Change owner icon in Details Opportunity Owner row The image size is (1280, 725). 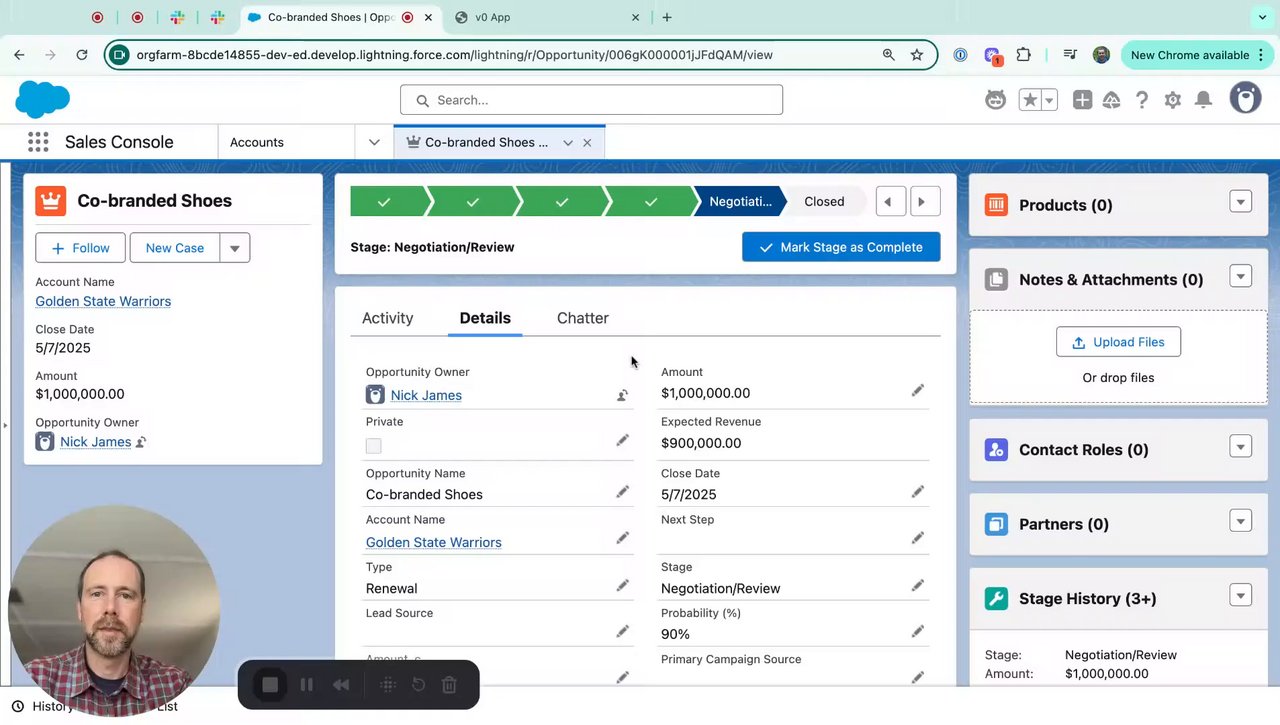(x=622, y=395)
